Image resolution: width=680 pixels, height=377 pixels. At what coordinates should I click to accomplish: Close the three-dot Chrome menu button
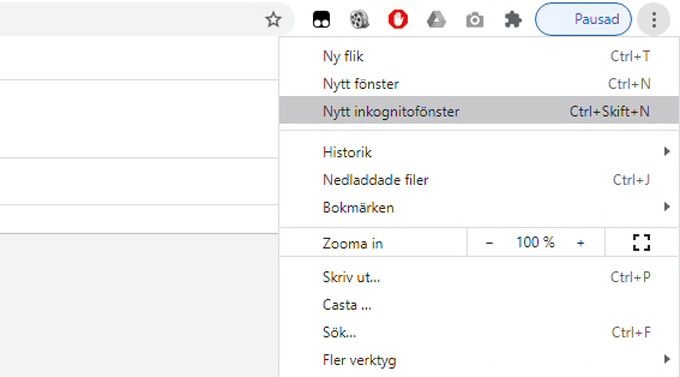pos(654,20)
